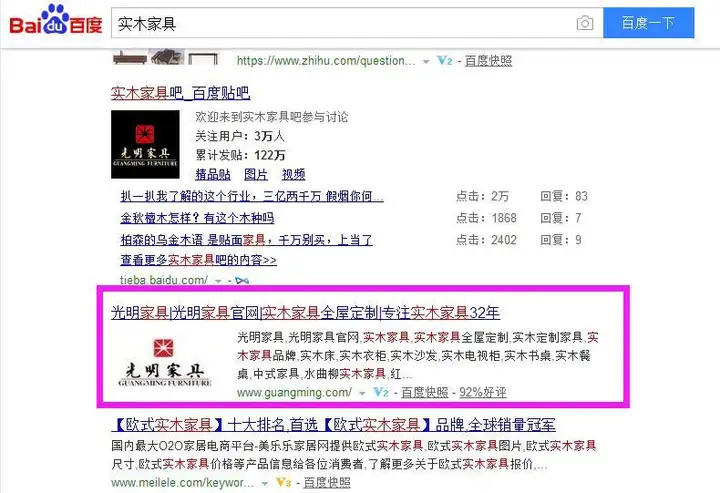
Task: Click V3 badge beside meilele.com
Action: [283, 482]
